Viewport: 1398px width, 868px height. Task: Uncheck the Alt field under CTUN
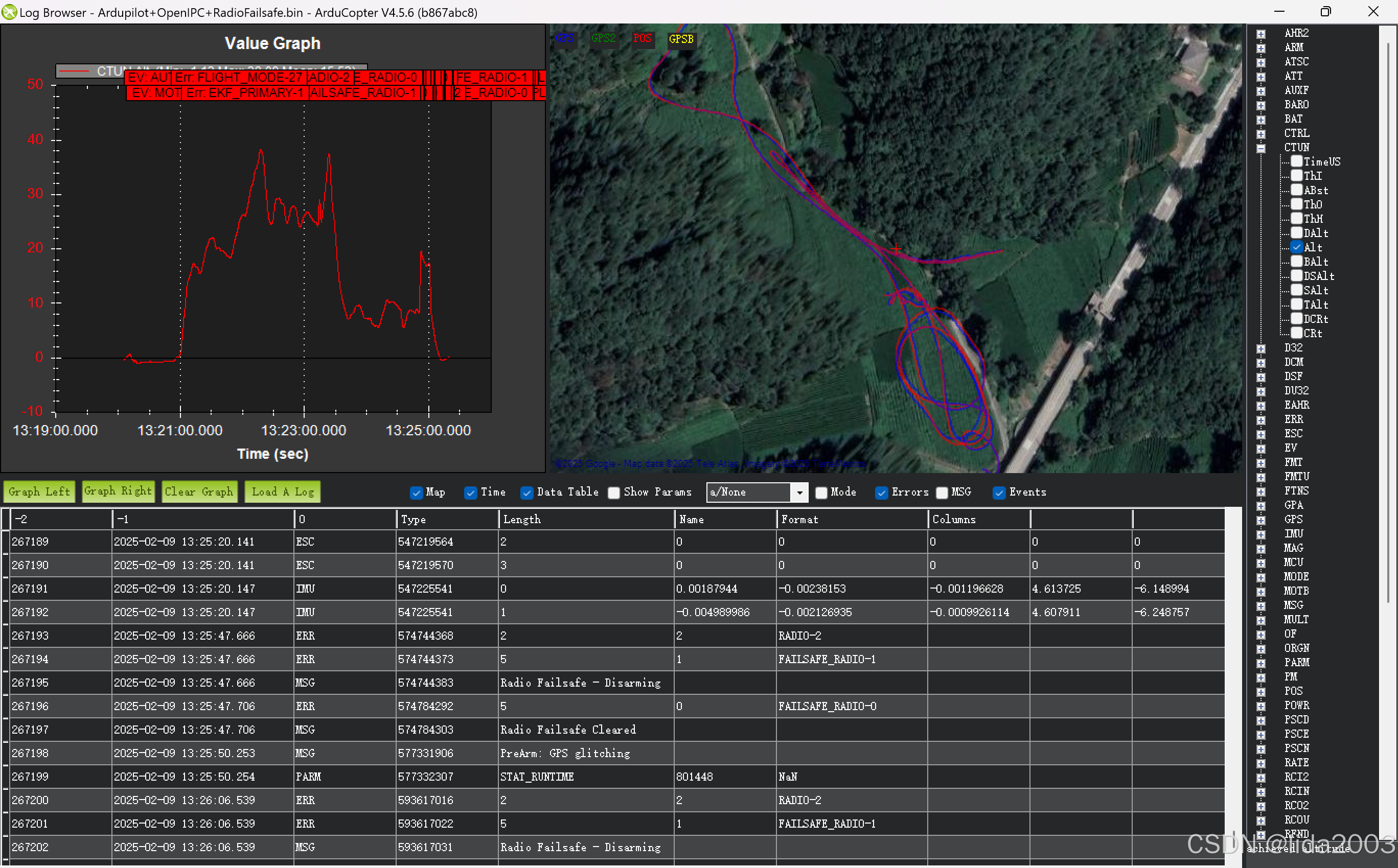pos(1296,247)
